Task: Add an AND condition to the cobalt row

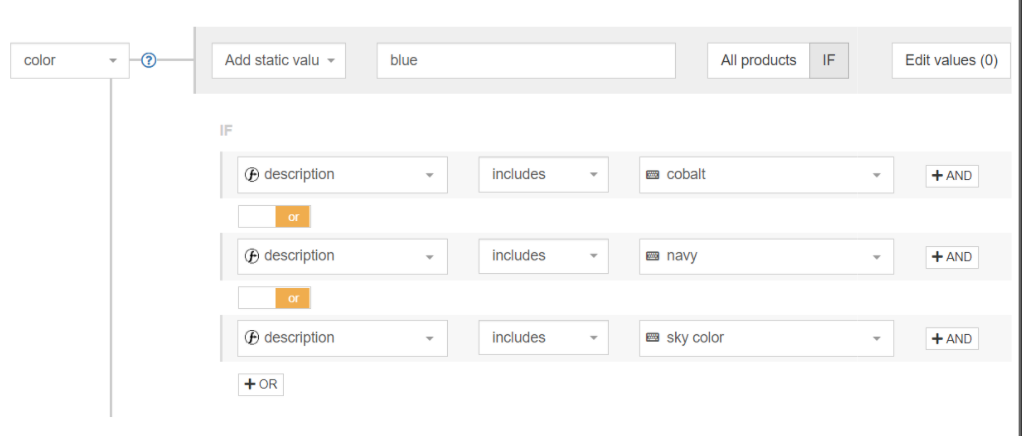Action: (951, 175)
